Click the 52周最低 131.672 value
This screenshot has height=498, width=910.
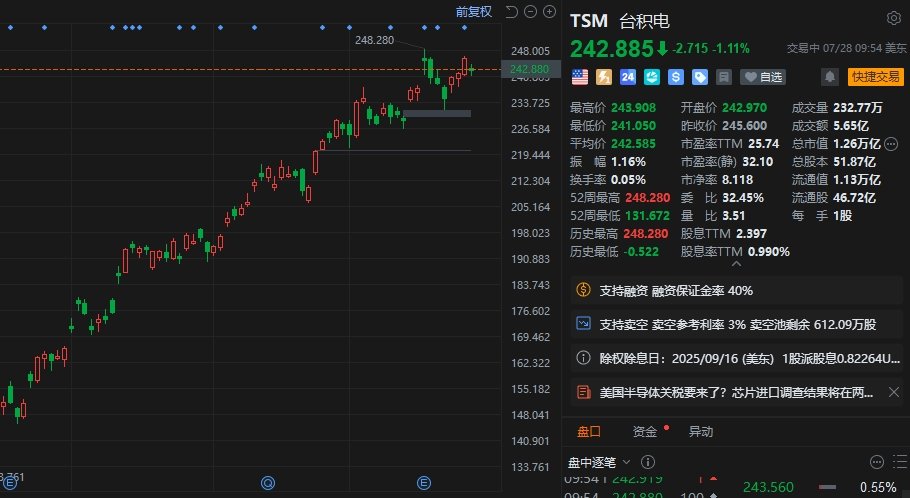point(648,215)
